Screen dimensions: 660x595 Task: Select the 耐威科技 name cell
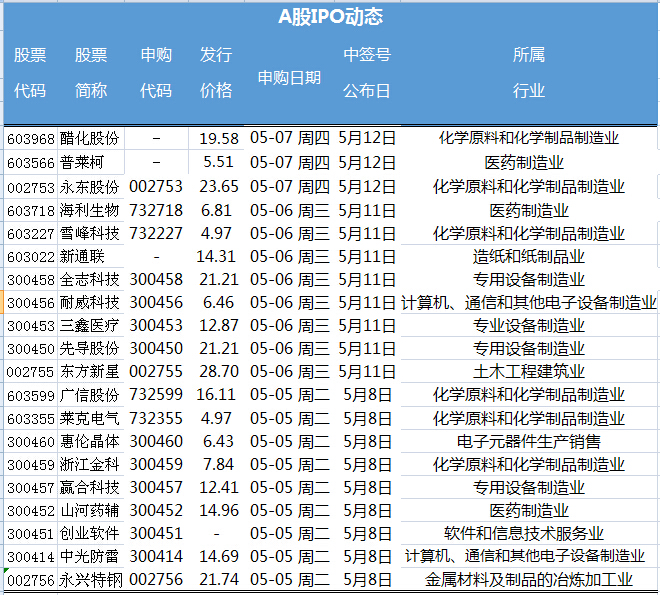(x=90, y=303)
